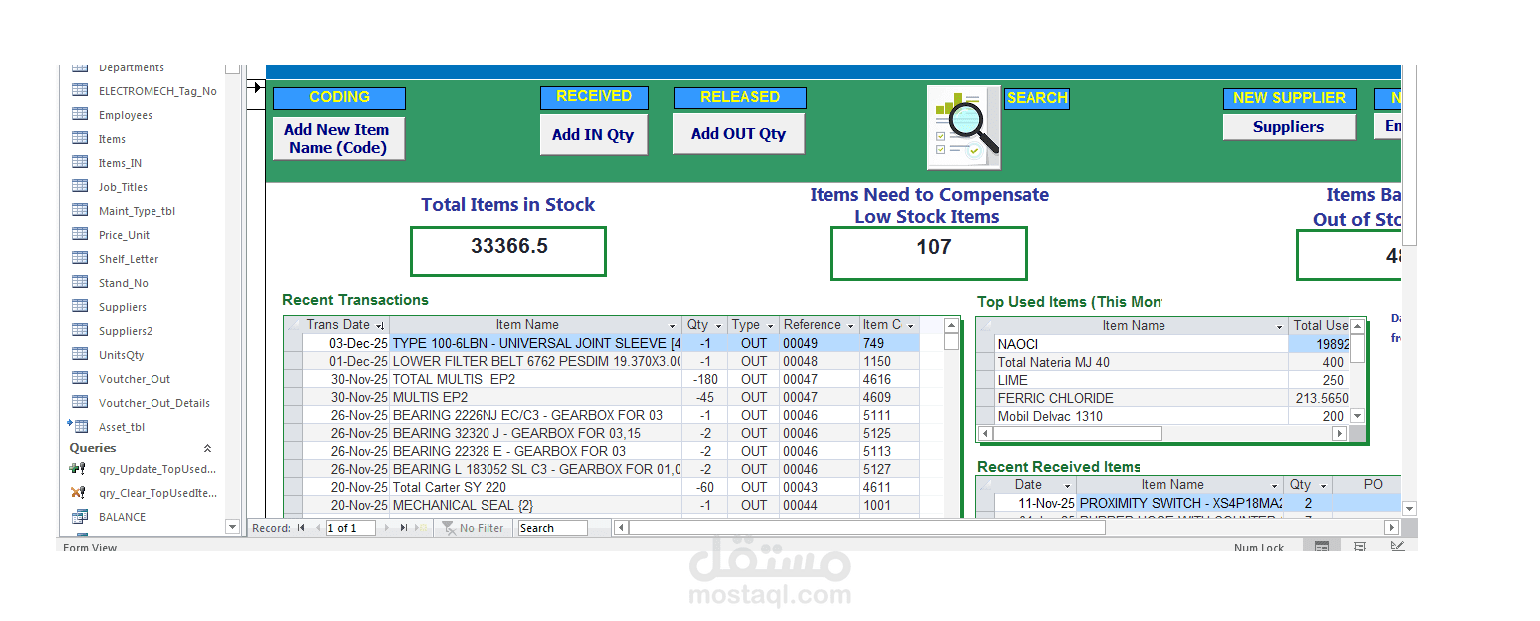Click the Total Items in Stock value box
The width and height of the screenshot is (1540, 621).
[508, 250]
